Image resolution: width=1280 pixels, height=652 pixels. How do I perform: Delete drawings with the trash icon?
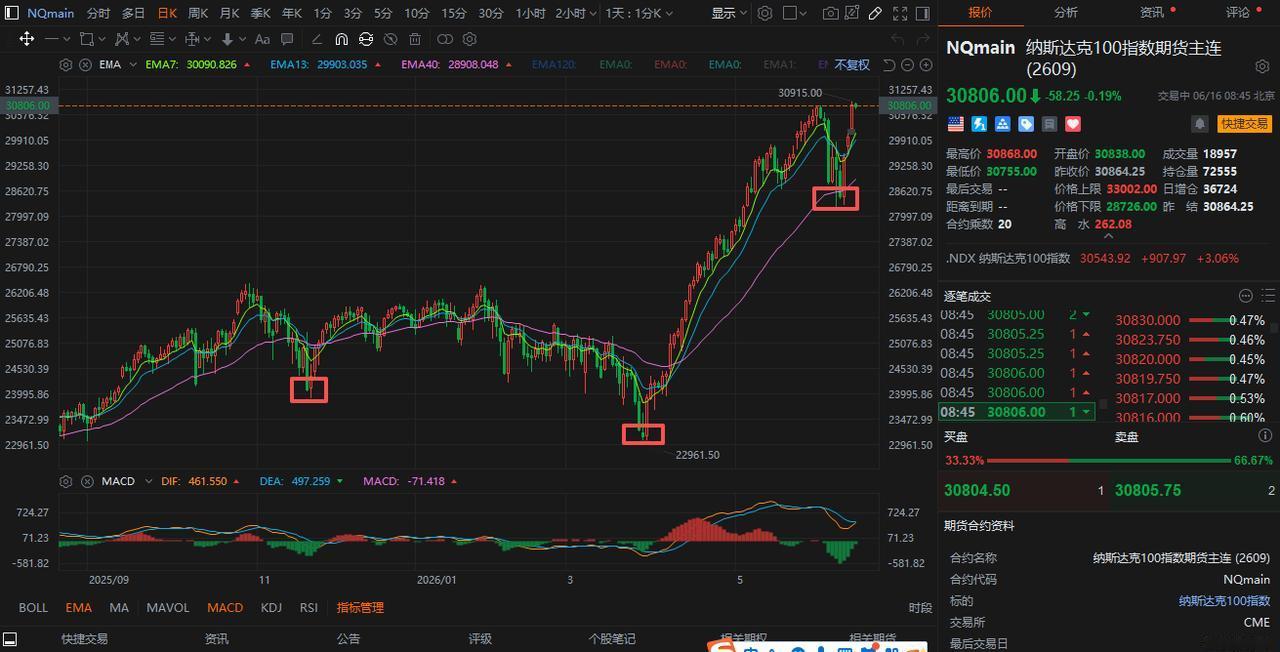coord(414,39)
